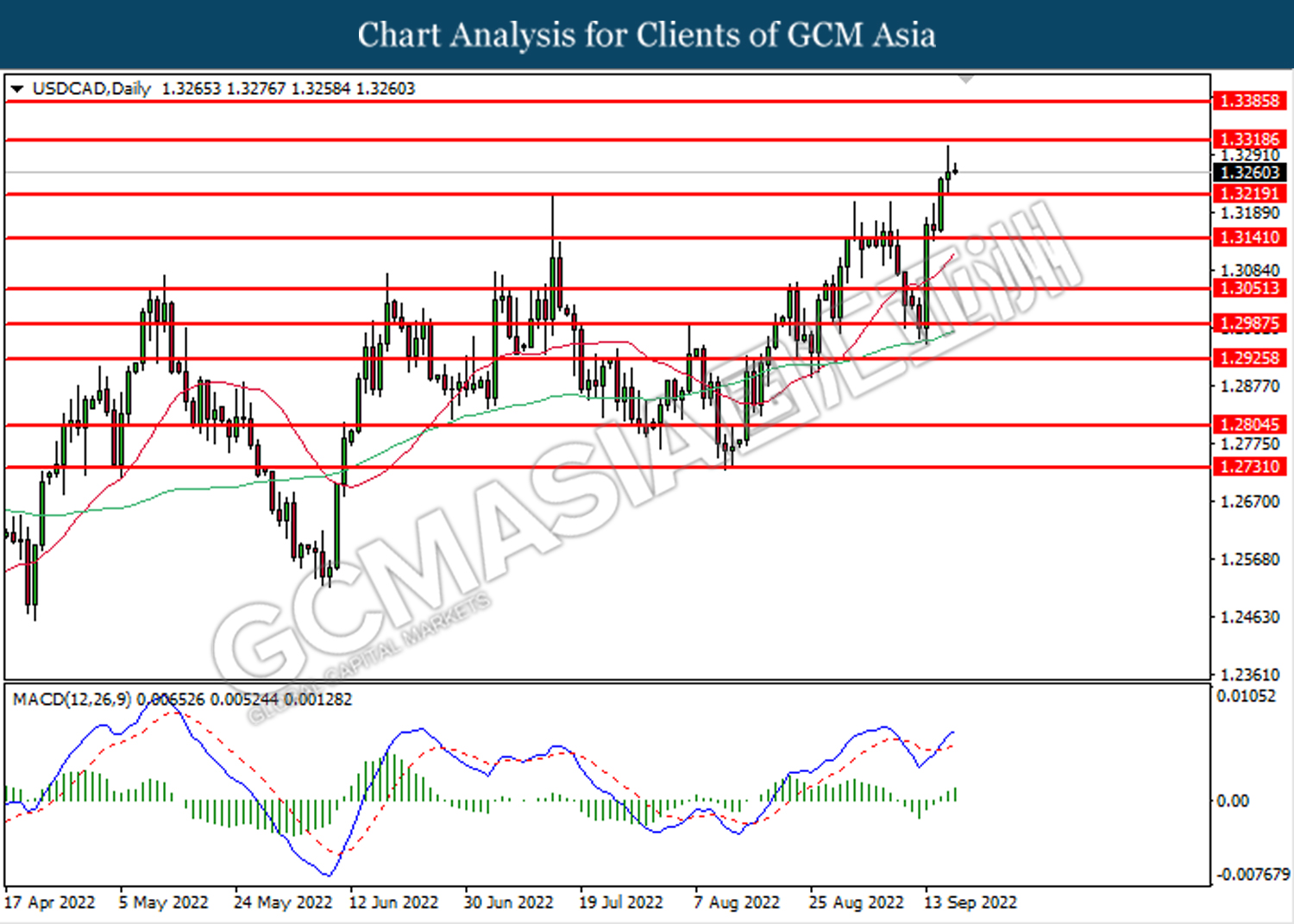Click the 1.29258 red level label

pos(1249,358)
